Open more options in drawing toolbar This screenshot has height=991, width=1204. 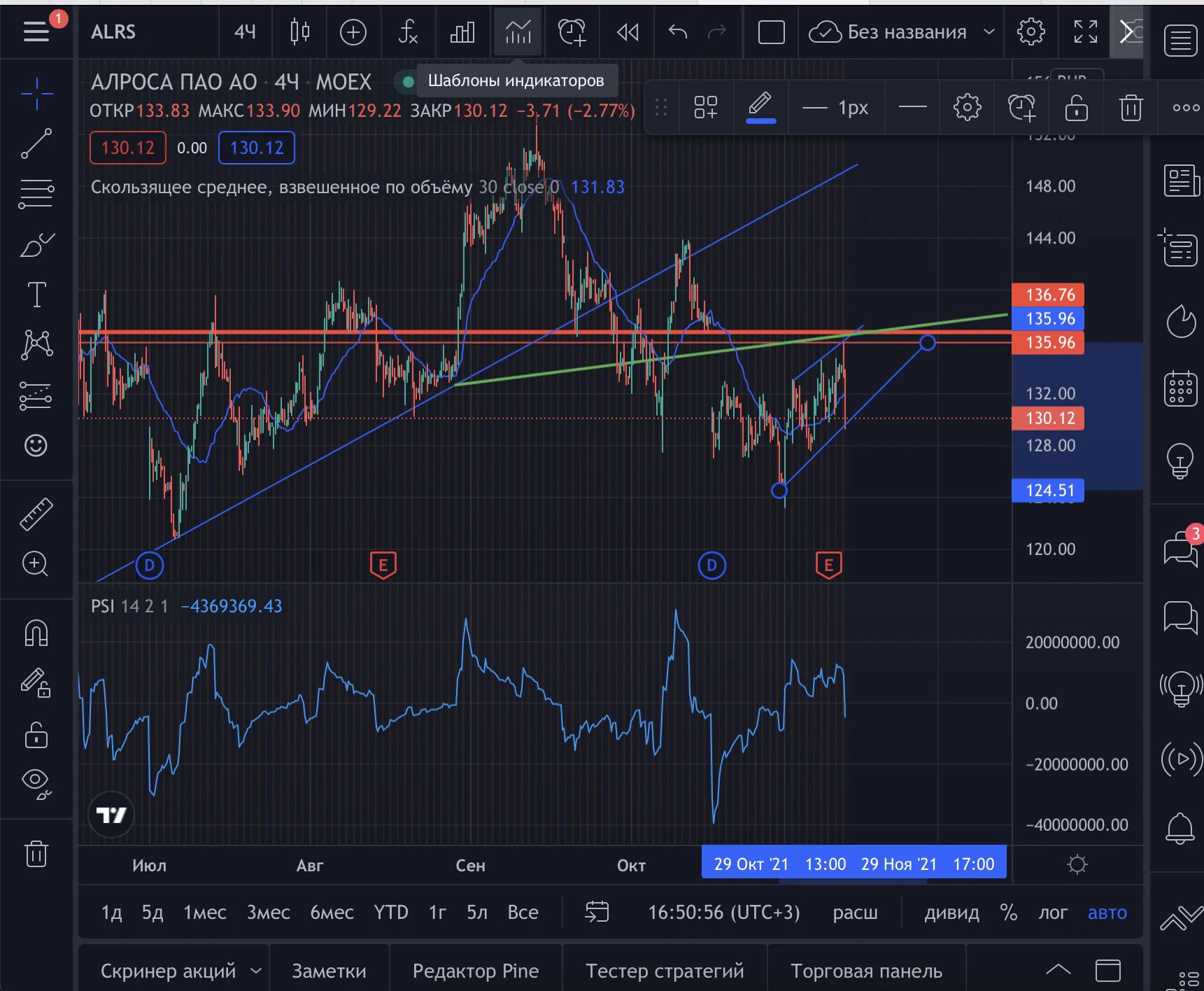(x=1186, y=108)
